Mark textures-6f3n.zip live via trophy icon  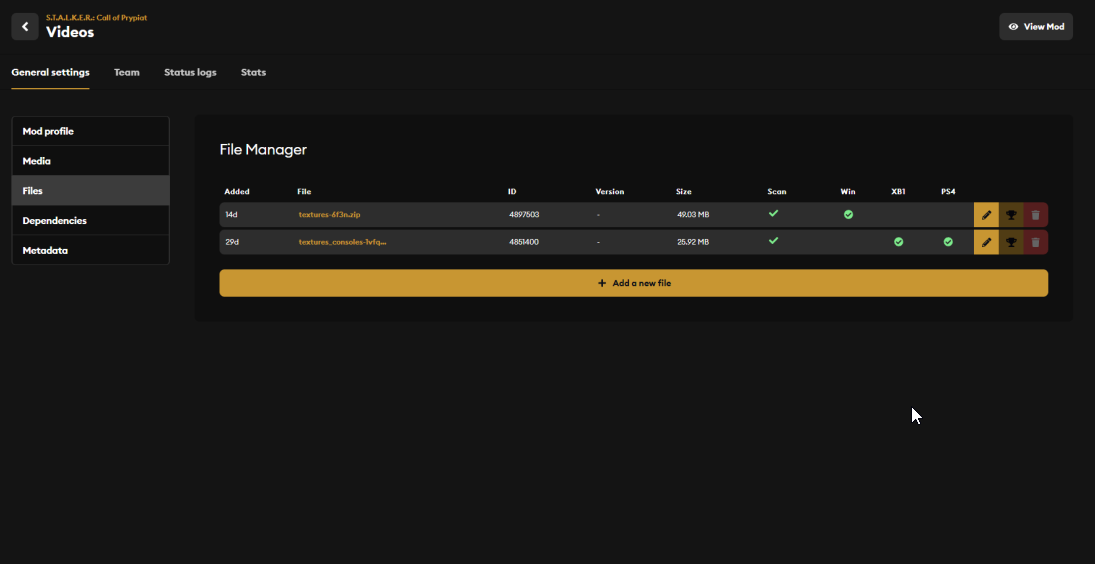[1011, 215]
